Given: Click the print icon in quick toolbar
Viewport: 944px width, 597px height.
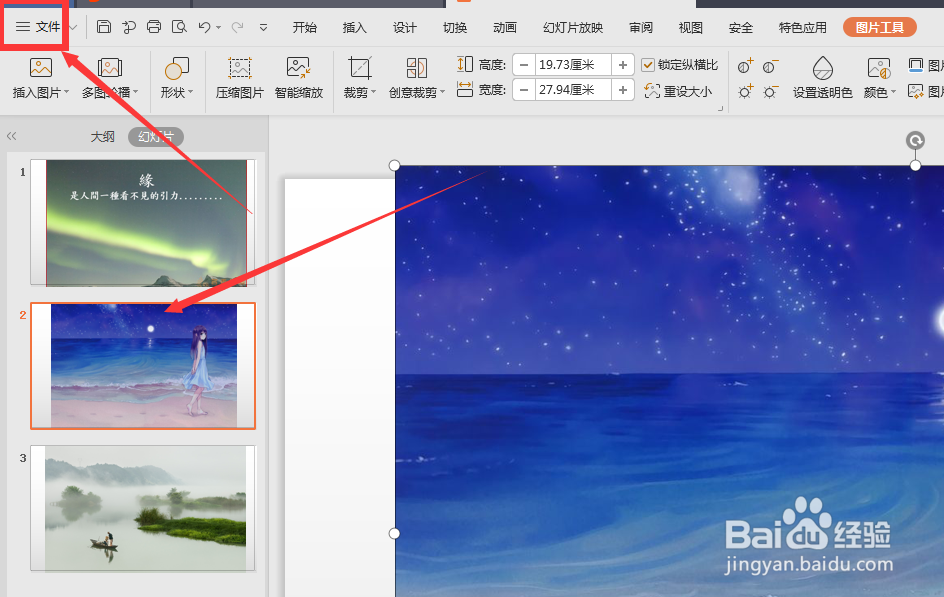Looking at the screenshot, I should tap(154, 26).
